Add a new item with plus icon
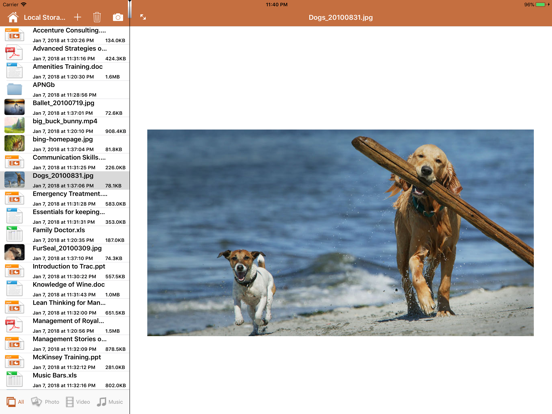Image resolution: width=552 pixels, height=414 pixels. click(77, 17)
